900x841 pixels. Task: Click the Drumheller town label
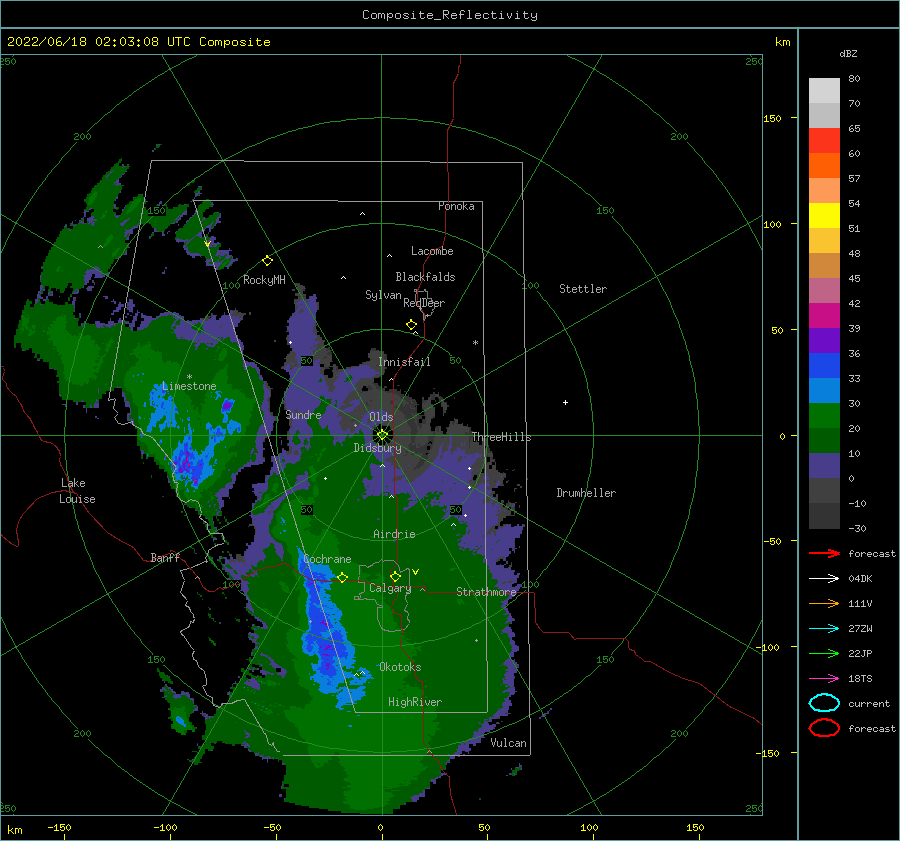tap(586, 493)
